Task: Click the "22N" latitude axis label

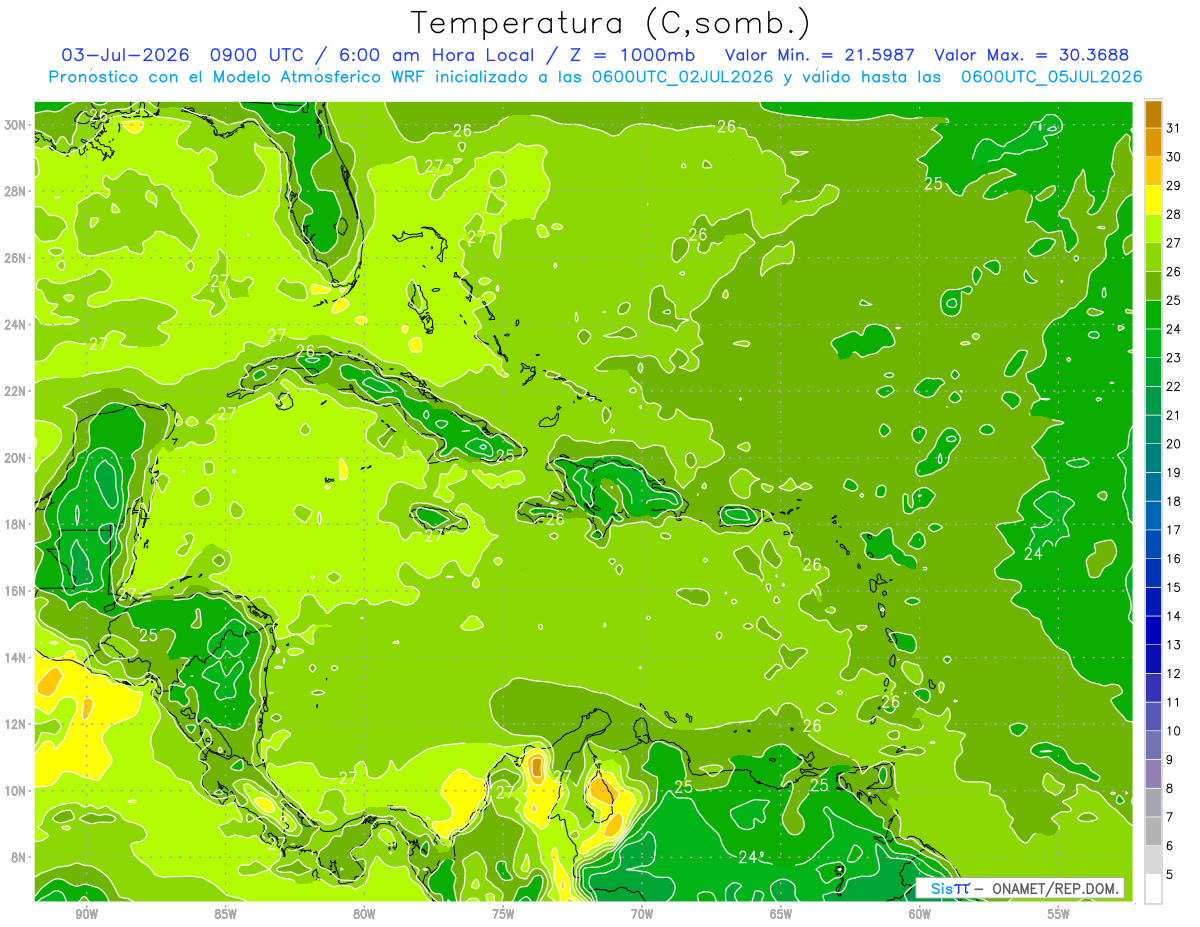Action: (x=17, y=391)
